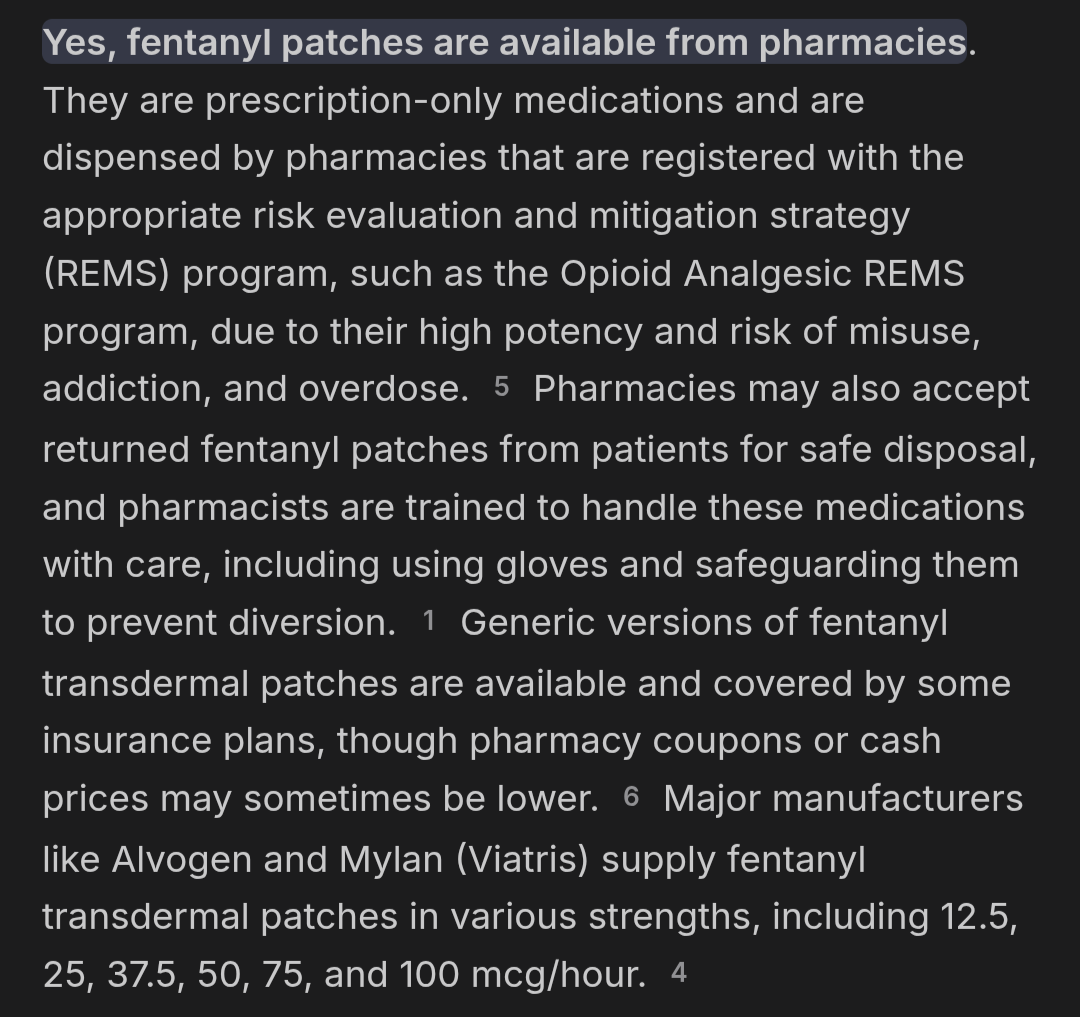Click the phrase 'Opioid Analgesic REMS'
This screenshot has width=1080, height=1017.
[x=762, y=273]
